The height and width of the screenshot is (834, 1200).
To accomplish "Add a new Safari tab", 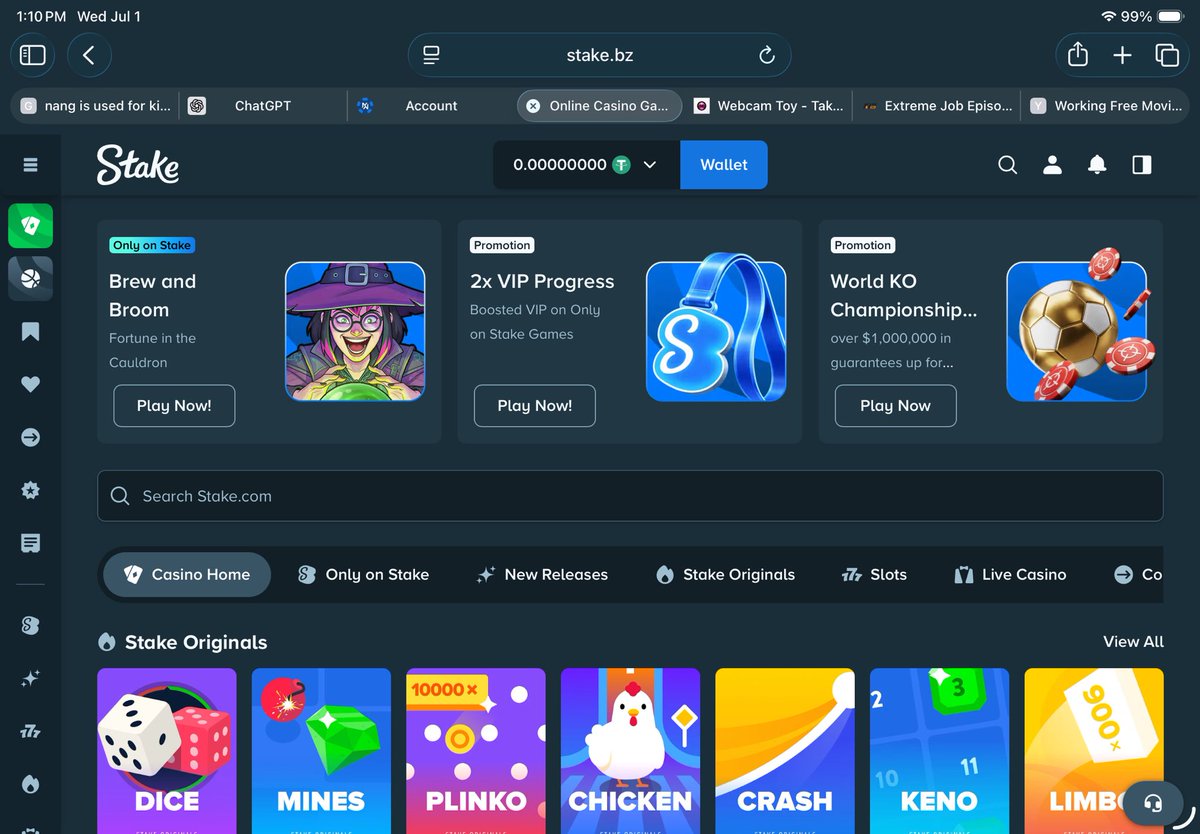I will (1122, 55).
